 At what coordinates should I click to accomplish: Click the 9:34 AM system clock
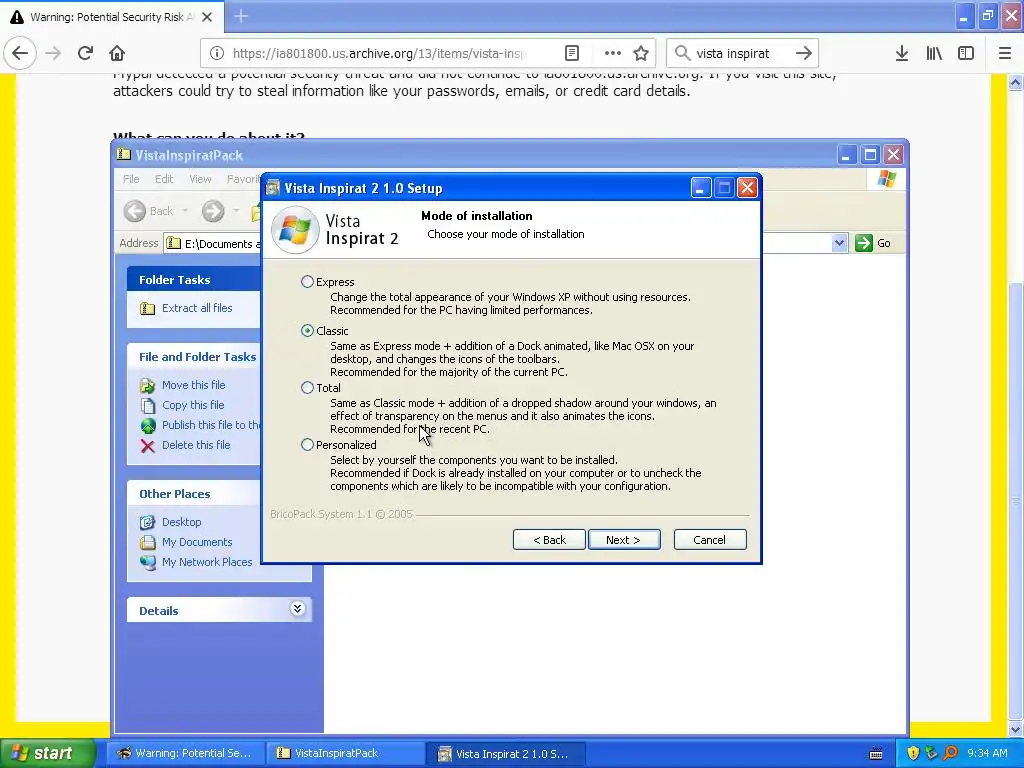pyautogui.click(x=987, y=753)
